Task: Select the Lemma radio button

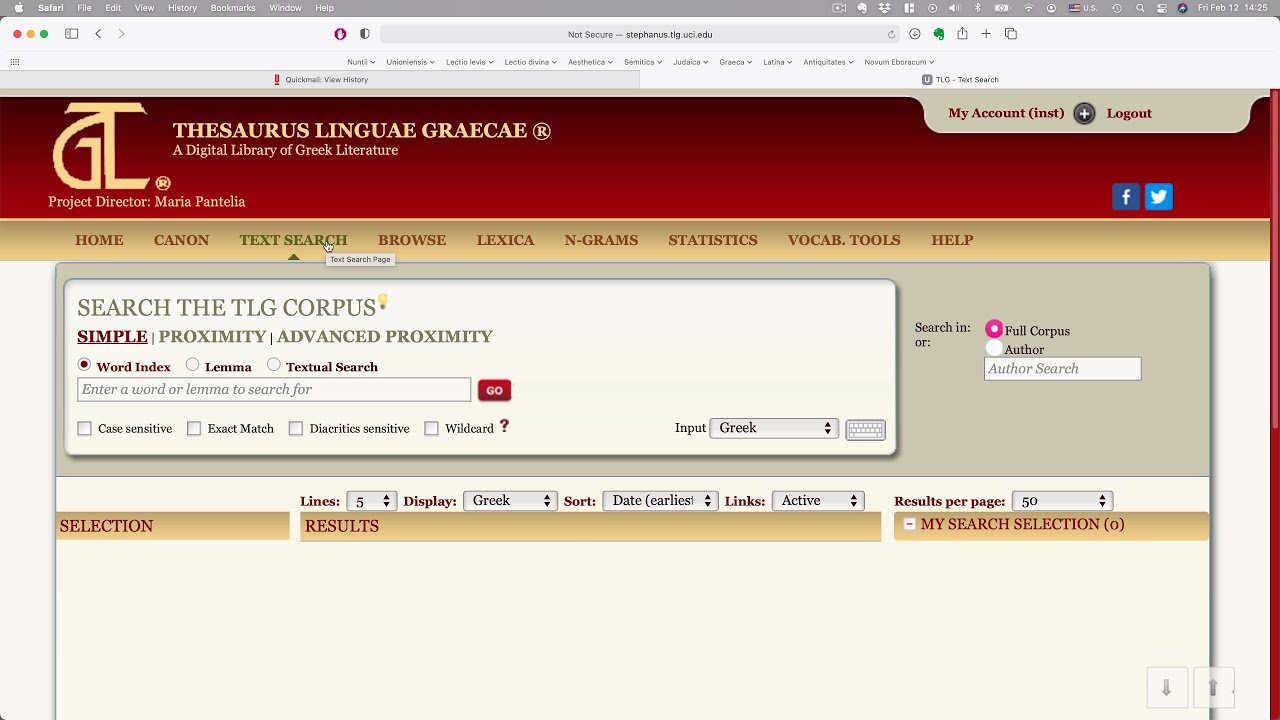Action: pyautogui.click(x=192, y=365)
